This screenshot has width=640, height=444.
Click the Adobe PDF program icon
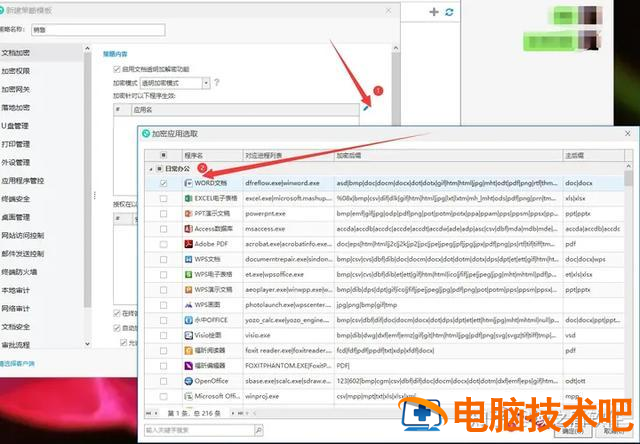tap(188, 244)
